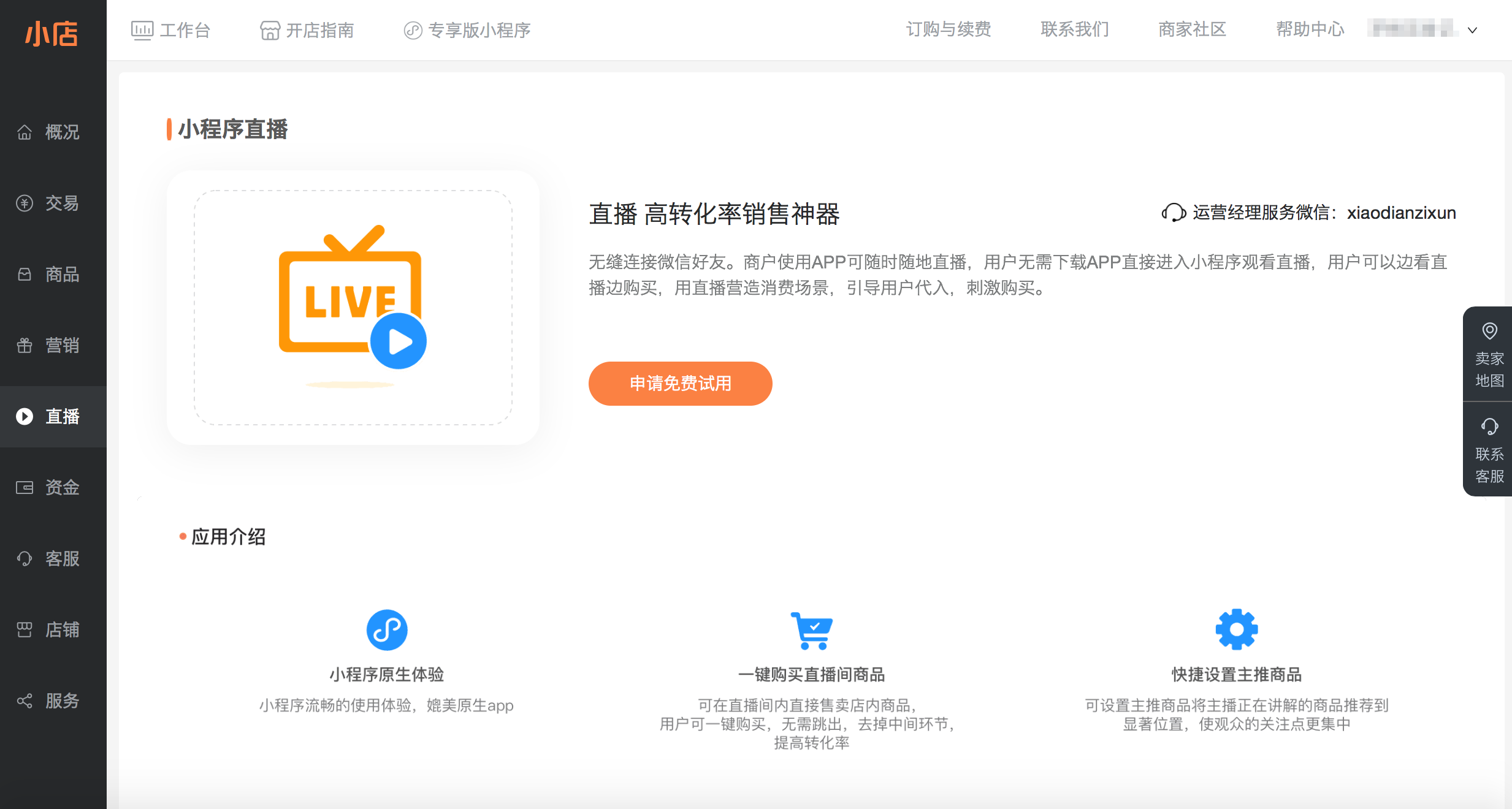Open the 联系客服 floating headset widget
Image resolution: width=1512 pixels, height=809 pixels.
pyautogui.click(x=1489, y=450)
